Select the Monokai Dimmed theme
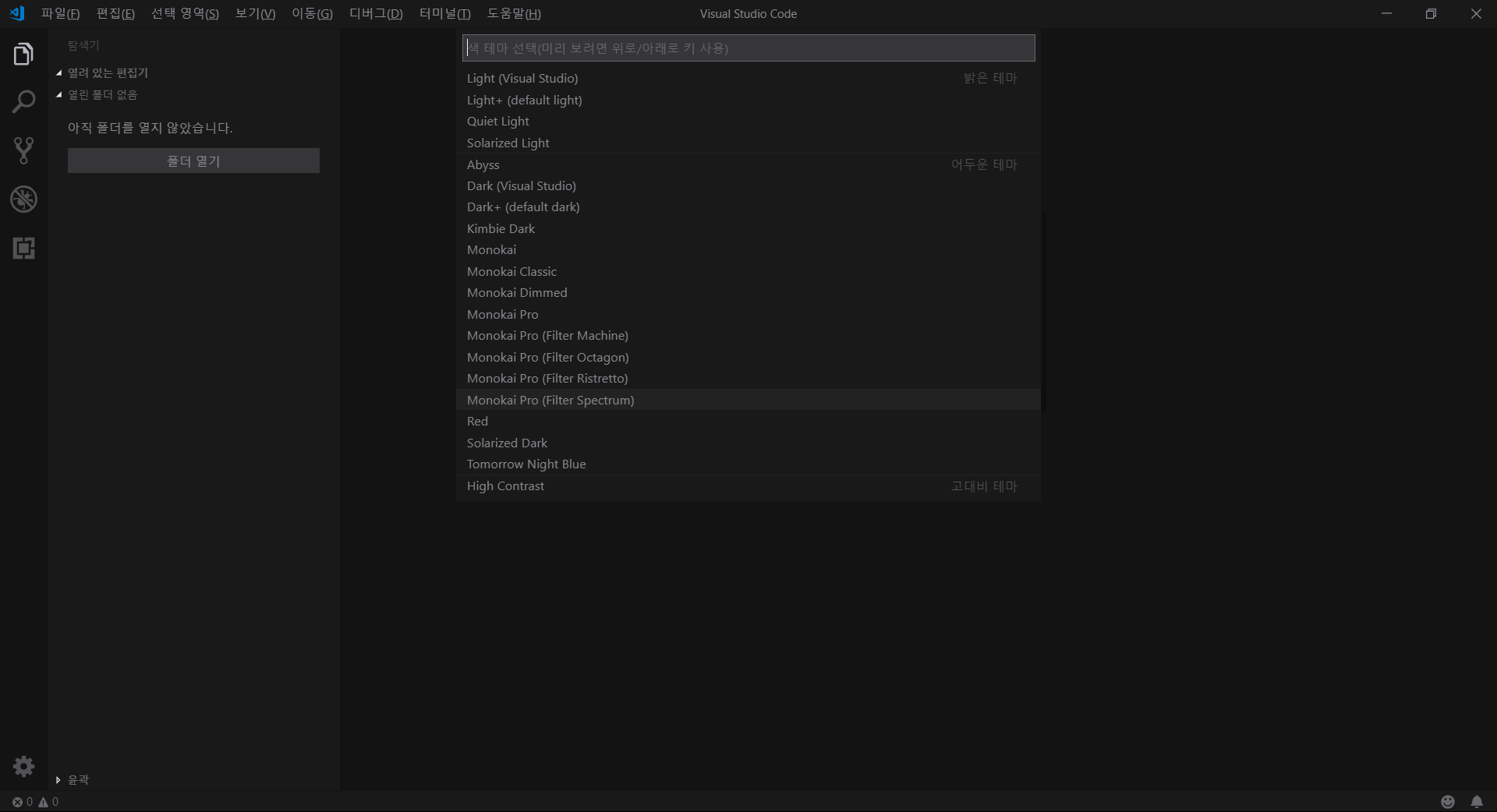 point(748,292)
